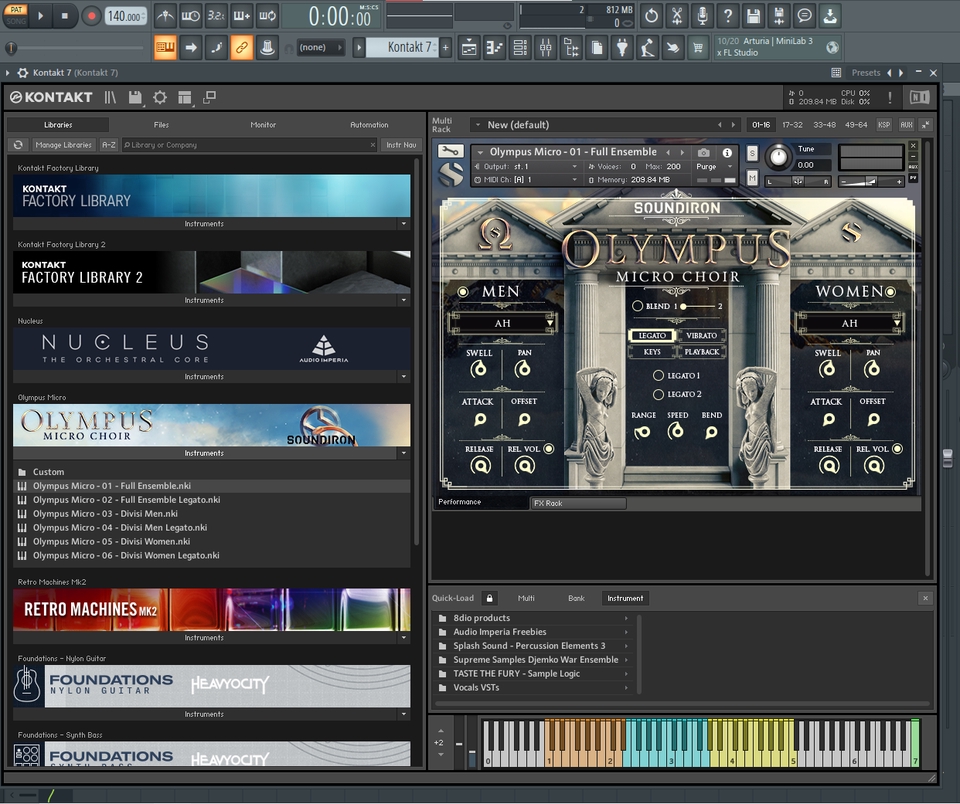Click the Instr Nav button
Viewport: 960px width, 804px height.
click(x=401, y=145)
